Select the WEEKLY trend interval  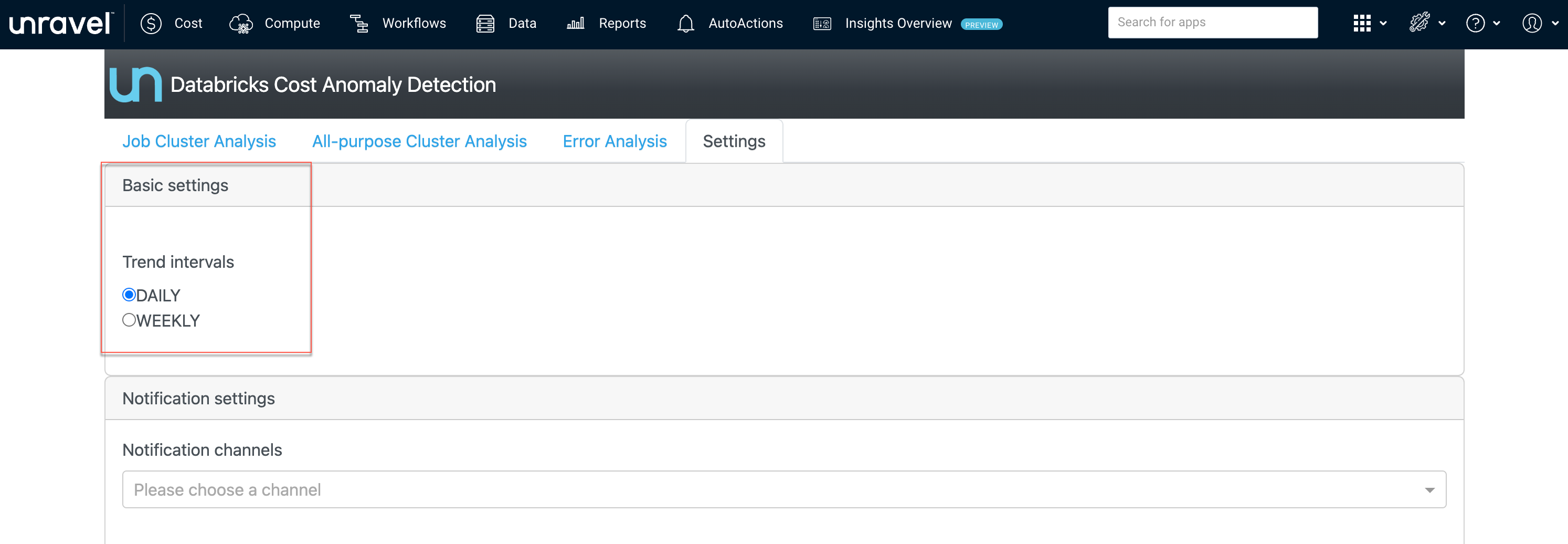pos(129,320)
